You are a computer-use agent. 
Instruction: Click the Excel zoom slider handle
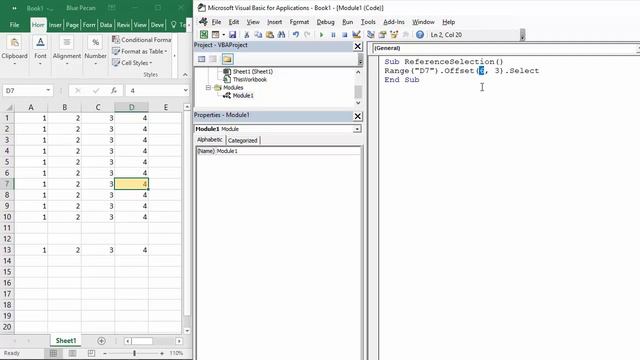pos(134,353)
